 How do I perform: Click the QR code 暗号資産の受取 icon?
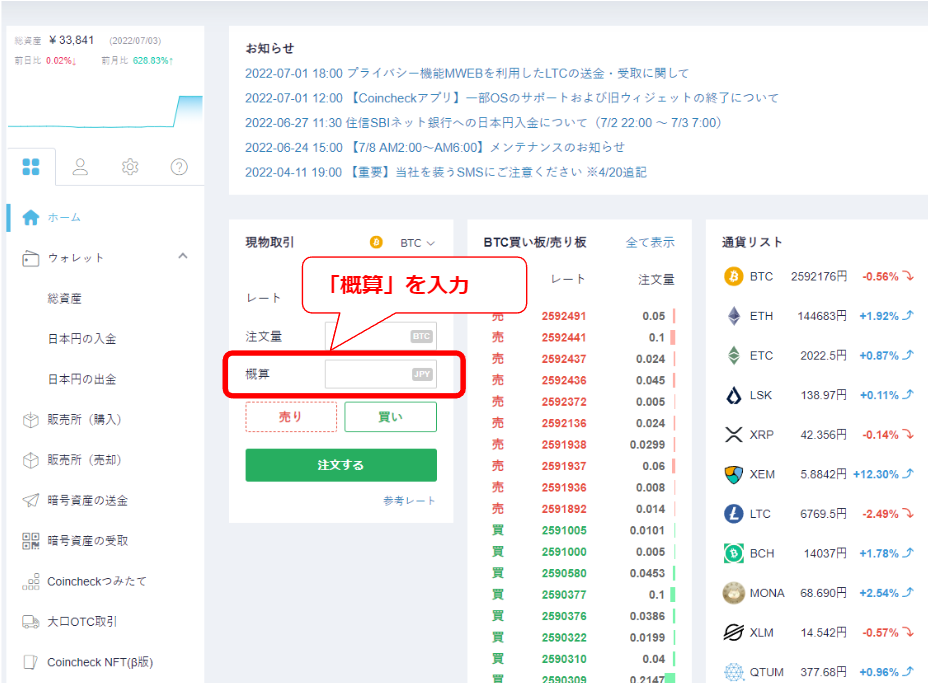(x=31, y=541)
